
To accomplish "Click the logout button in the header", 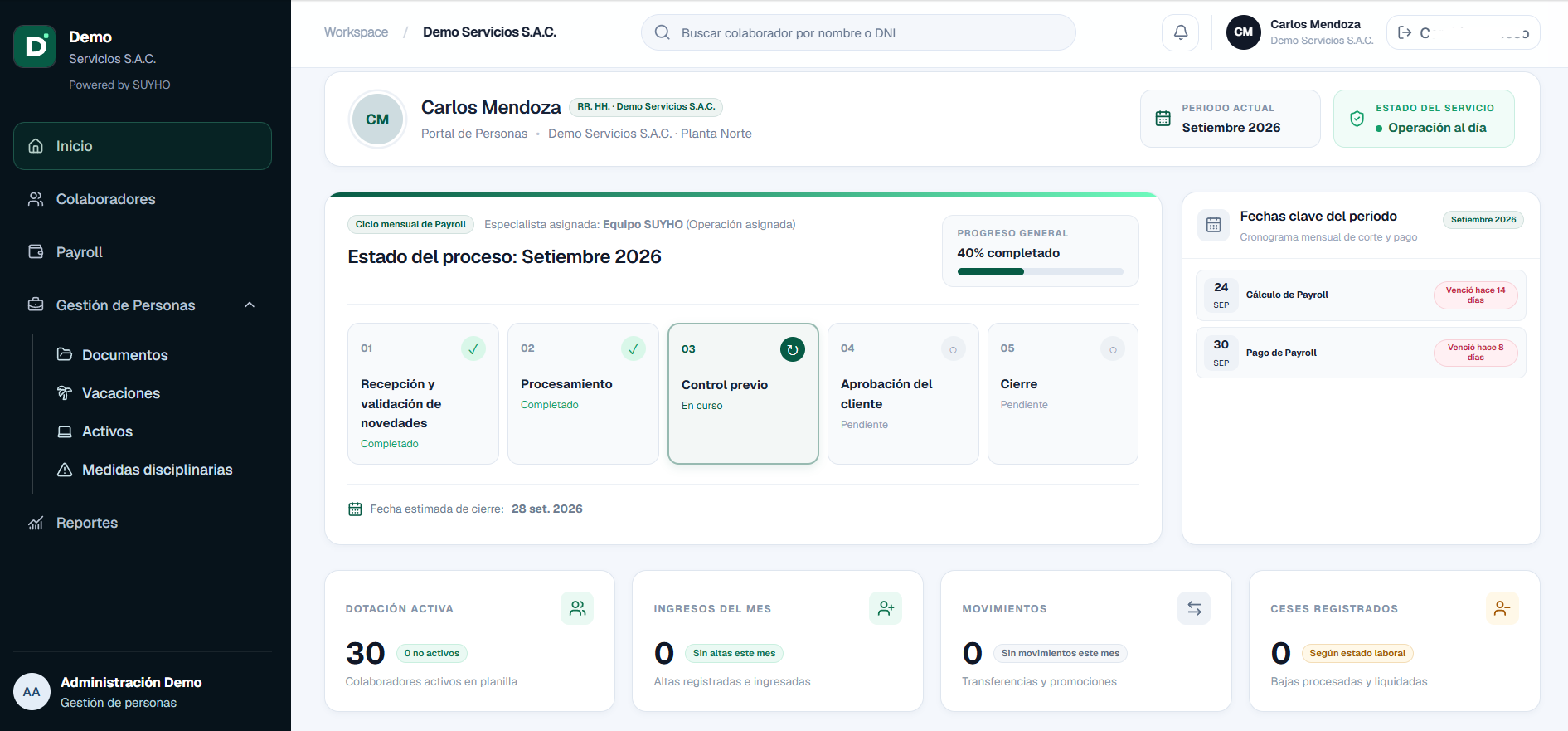I will coord(1463,32).
